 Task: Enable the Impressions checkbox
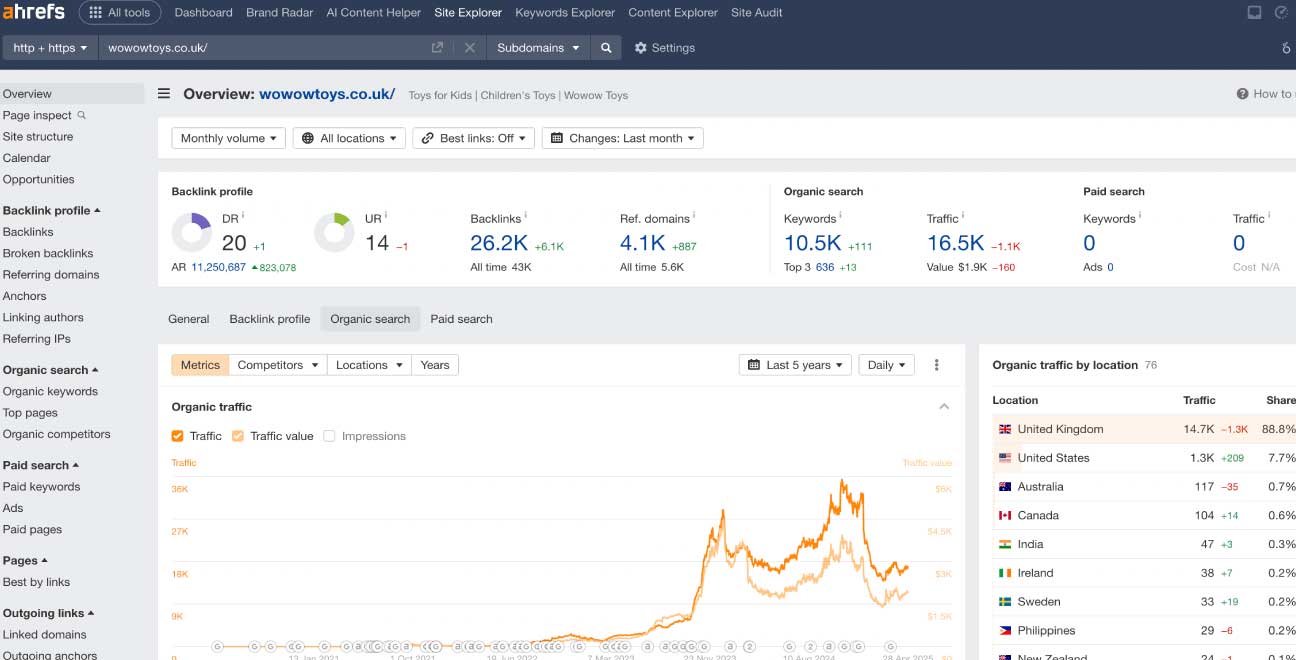(329, 436)
